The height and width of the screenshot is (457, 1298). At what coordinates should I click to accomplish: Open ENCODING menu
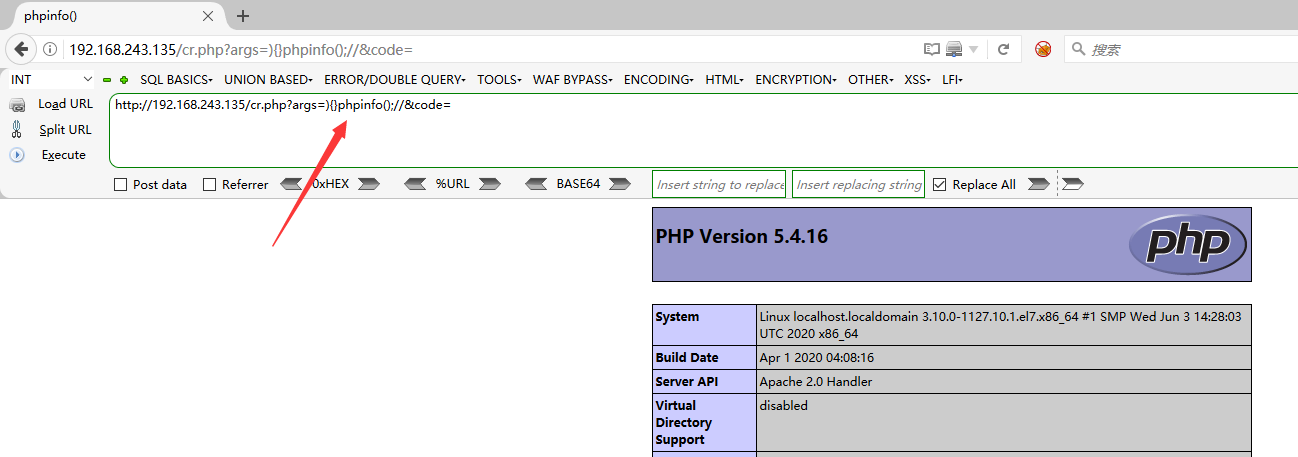click(x=660, y=79)
